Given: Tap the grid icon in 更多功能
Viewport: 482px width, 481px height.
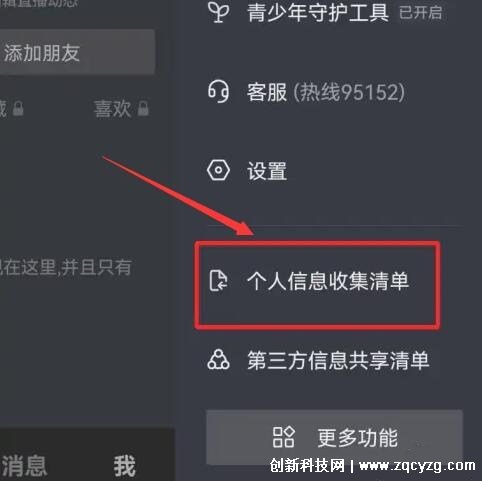Looking at the screenshot, I should (284, 437).
